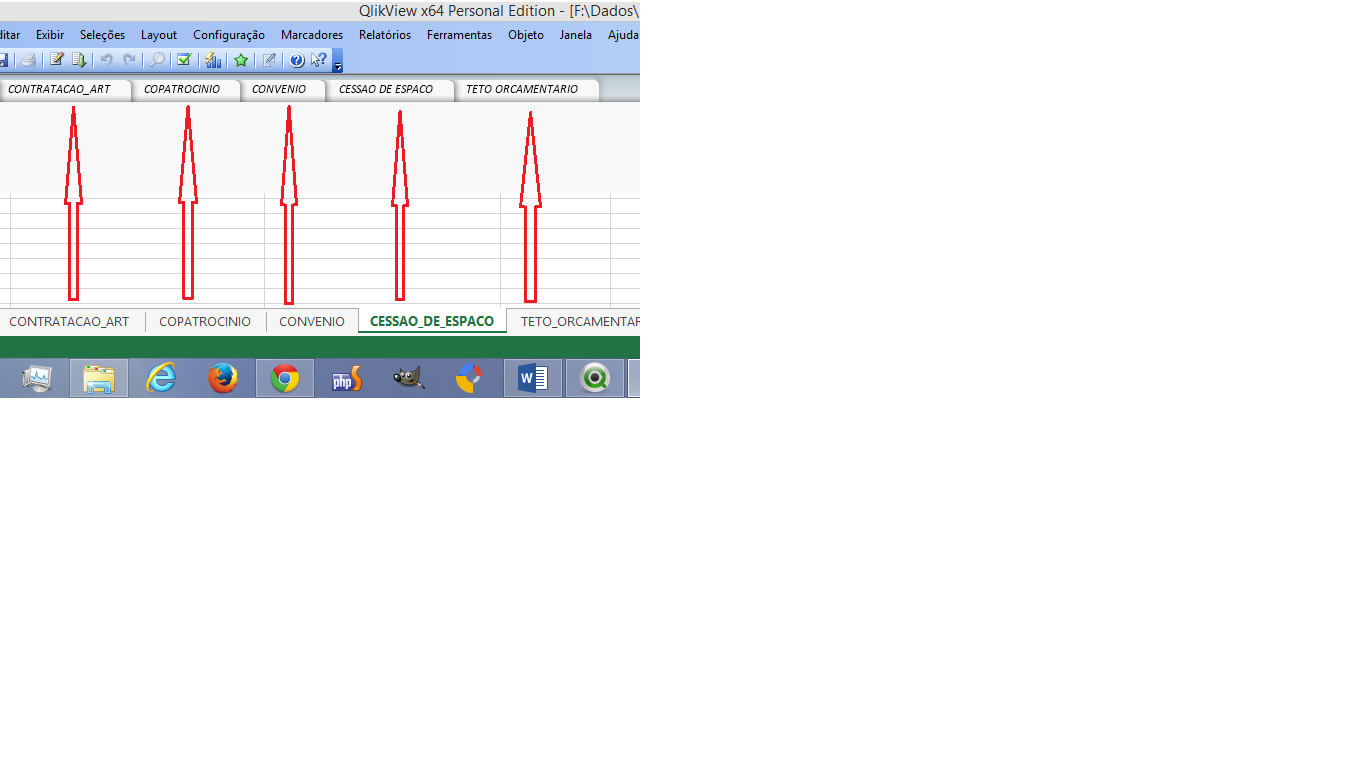Launch Internet Explorer from taskbar
Image resolution: width=1366 pixels, height=768 pixels.
click(x=161, y=379)
